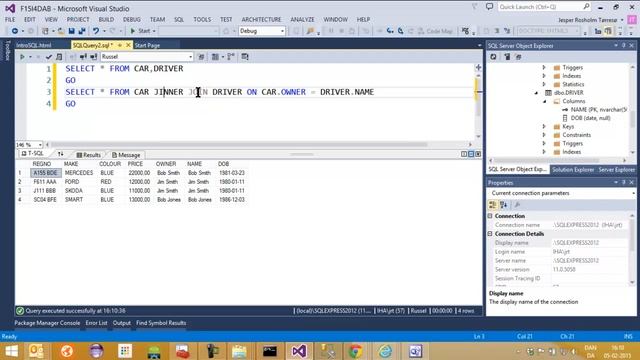Click the Internet Explorer taskbar icon
The image size is (640, 360).
click(385, 351)
